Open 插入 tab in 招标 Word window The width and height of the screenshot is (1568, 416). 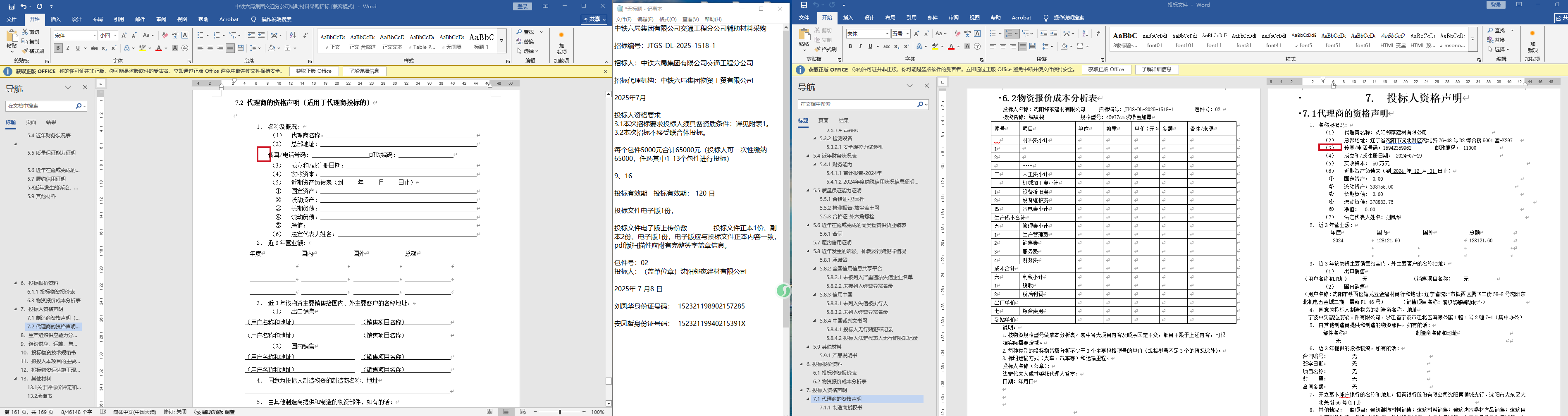(55, 19)
